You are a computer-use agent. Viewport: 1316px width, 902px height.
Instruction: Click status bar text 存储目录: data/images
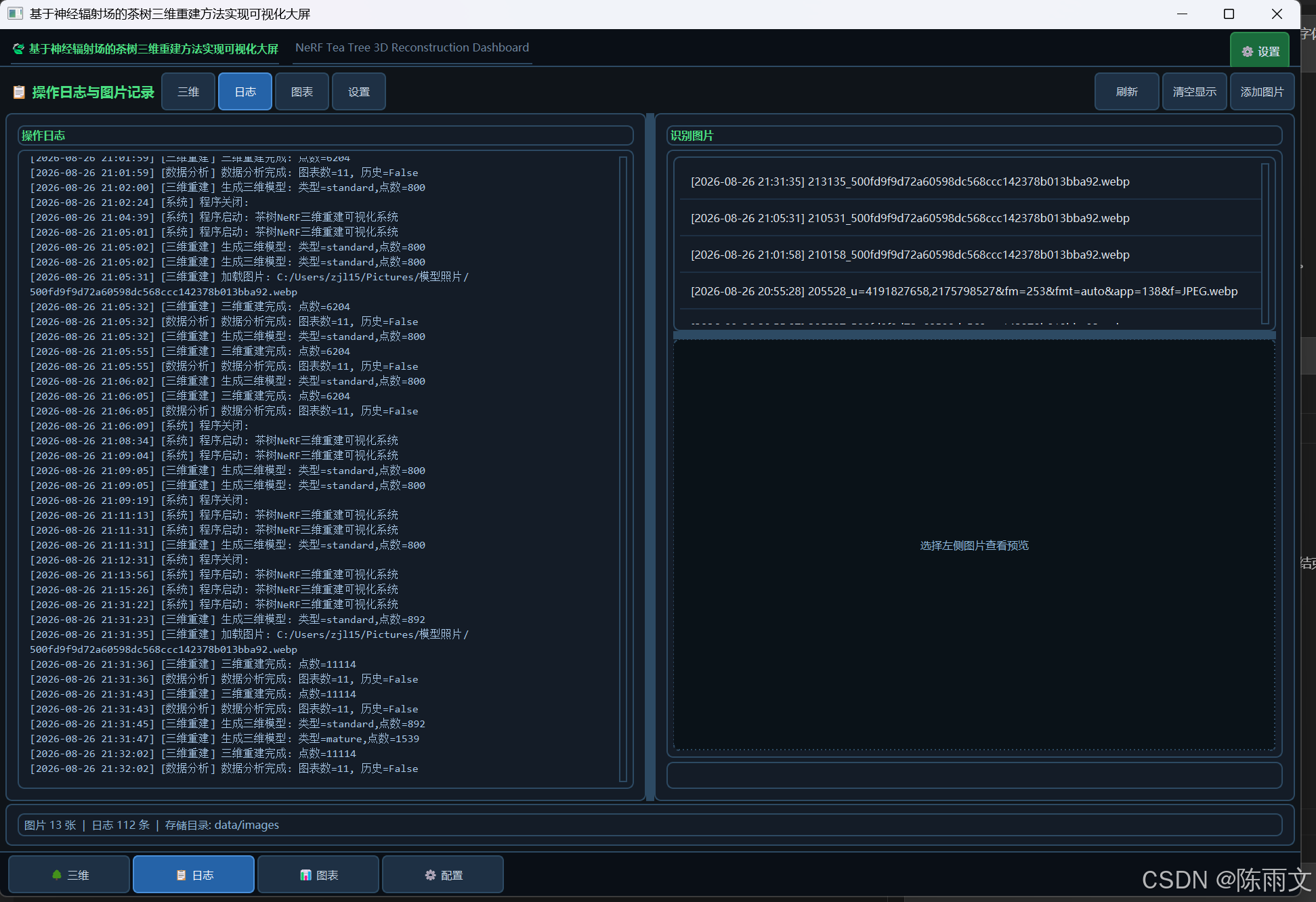[222, 825]
